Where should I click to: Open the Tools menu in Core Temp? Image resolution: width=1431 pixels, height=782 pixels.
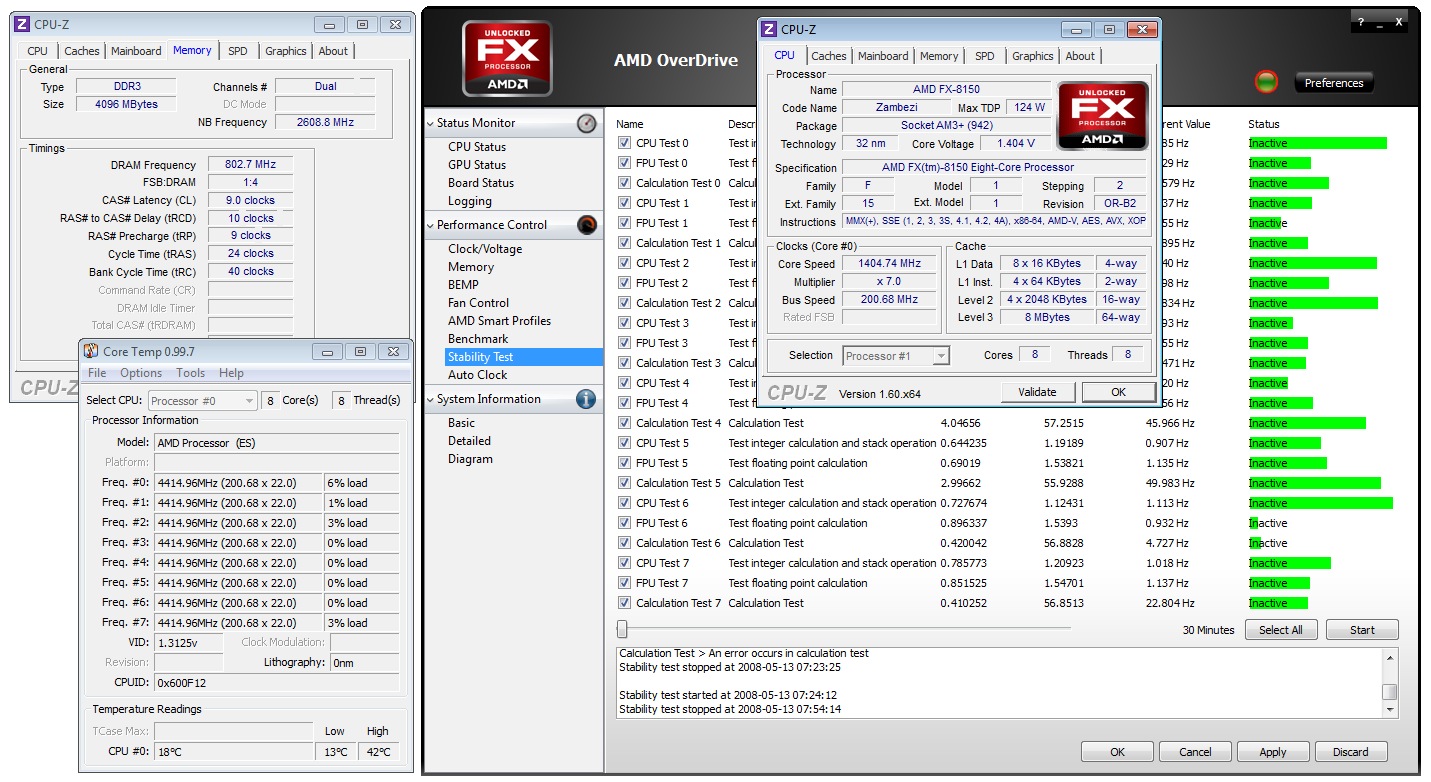point(190,373)
